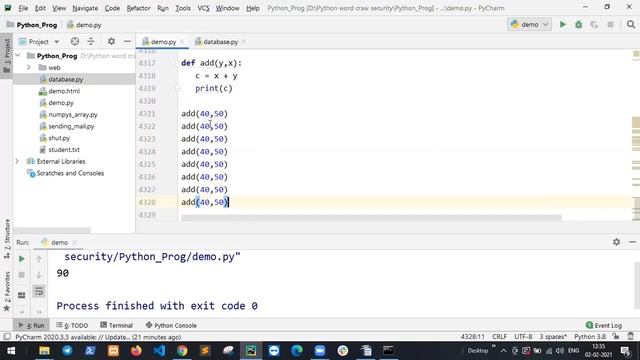Select demo.html in project tree

pos(64,91)
